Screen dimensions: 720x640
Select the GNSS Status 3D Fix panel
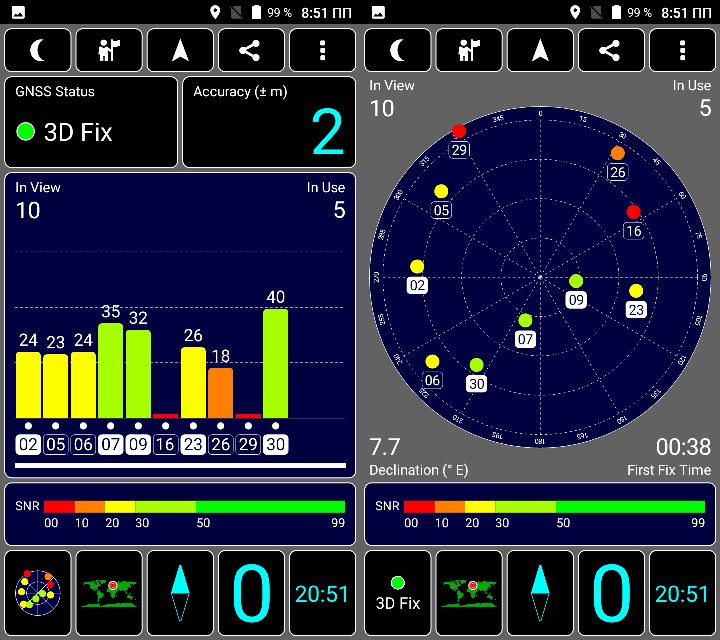(x=91, y=121)
